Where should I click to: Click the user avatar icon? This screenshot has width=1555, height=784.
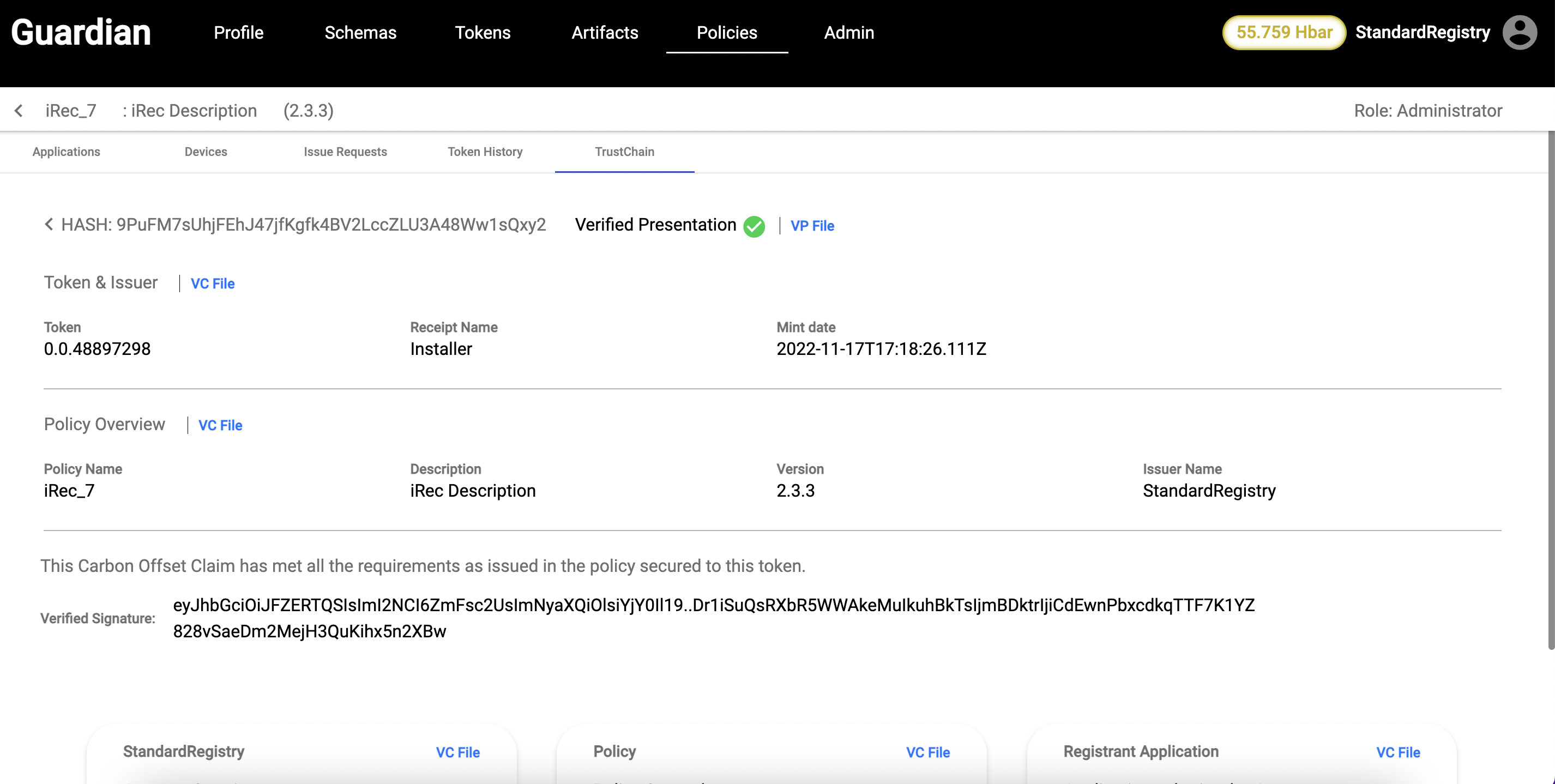1519,33
